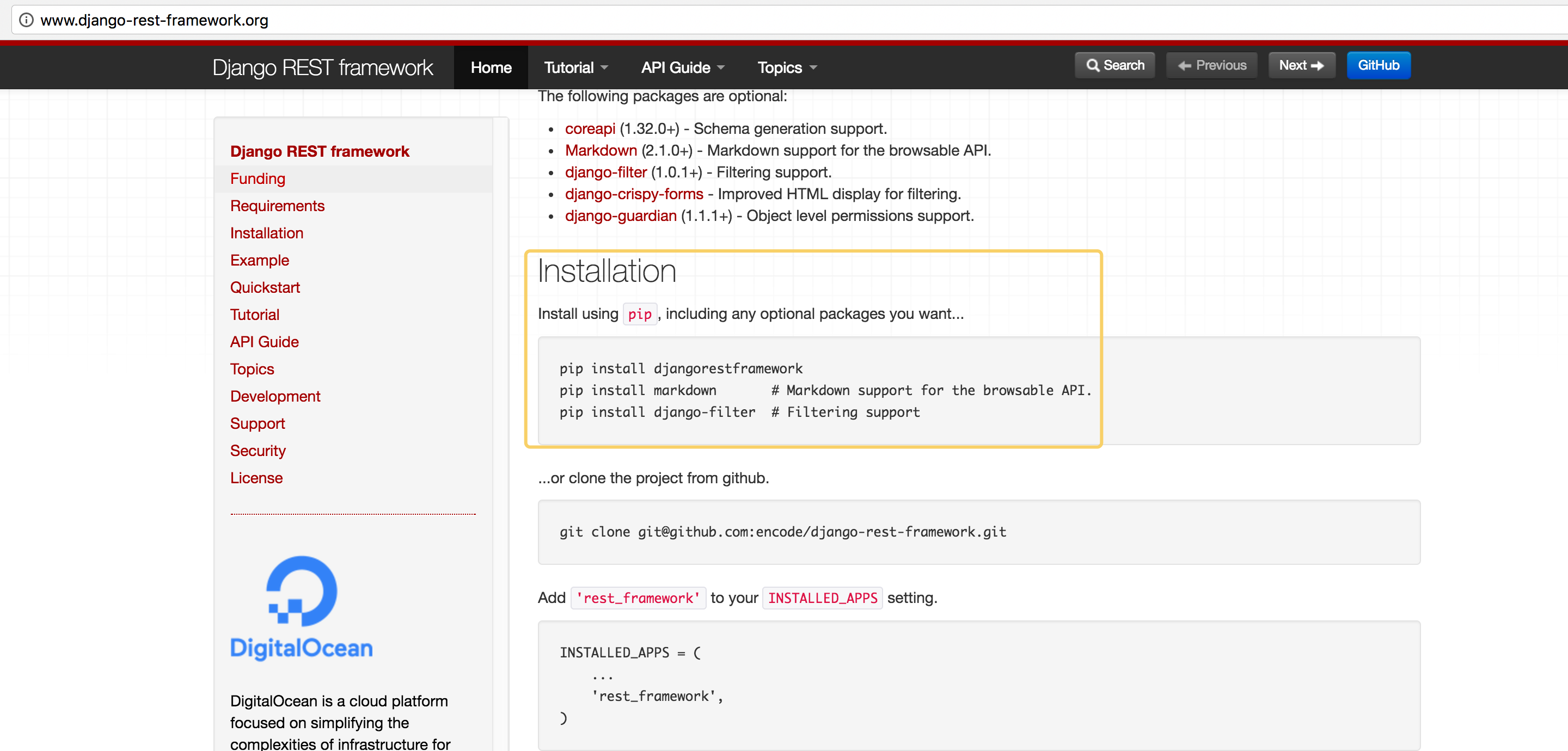Image resolution: width=1568 pixels, height=751 pixels.
Task: Click the address bar URL field
Action: [x=731, y=20]
